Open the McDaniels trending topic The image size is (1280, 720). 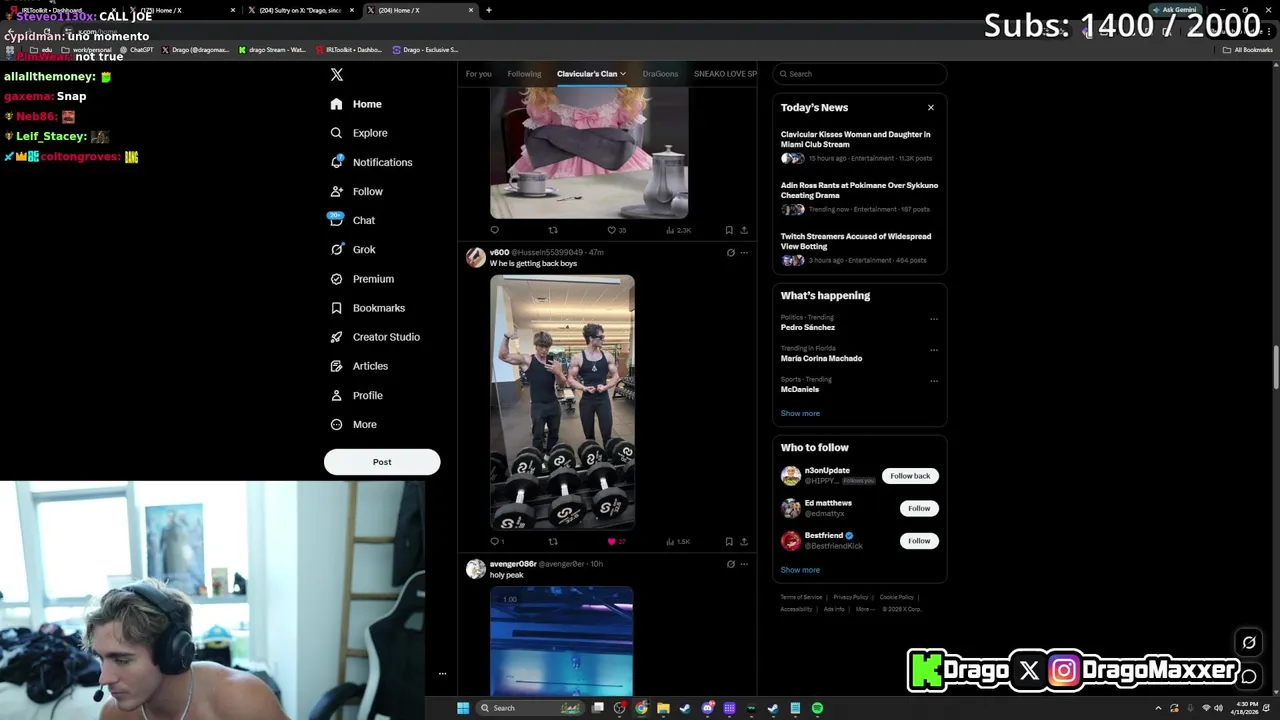[800, 389]
